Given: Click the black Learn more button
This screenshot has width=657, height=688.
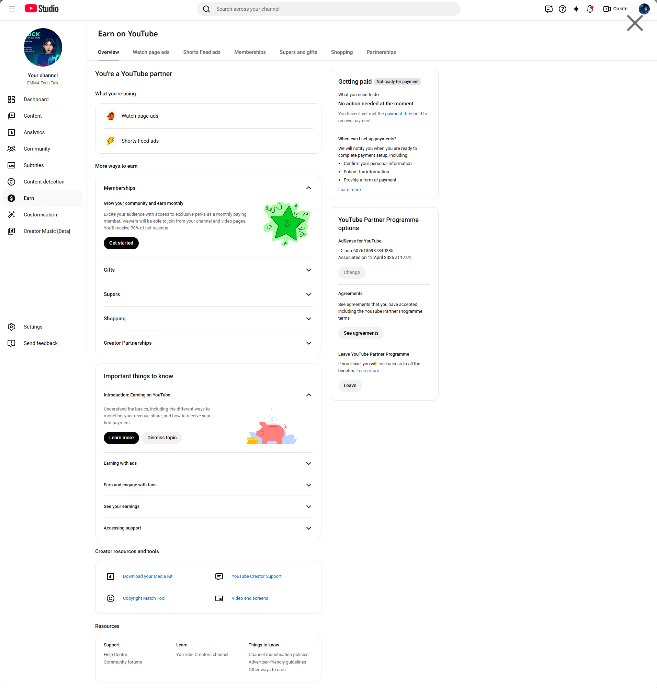Looking at the screenshot, I should (x=121, y=438).
